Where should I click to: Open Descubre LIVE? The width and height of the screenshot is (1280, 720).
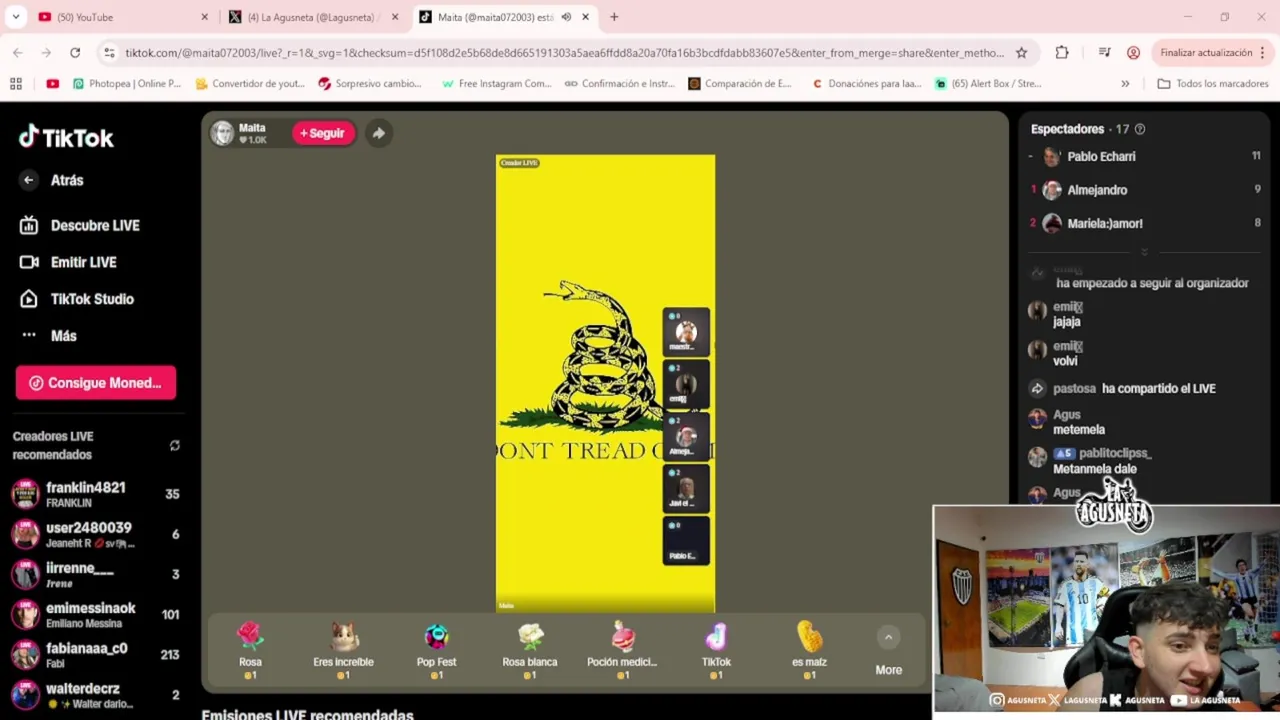click(80, 225)
